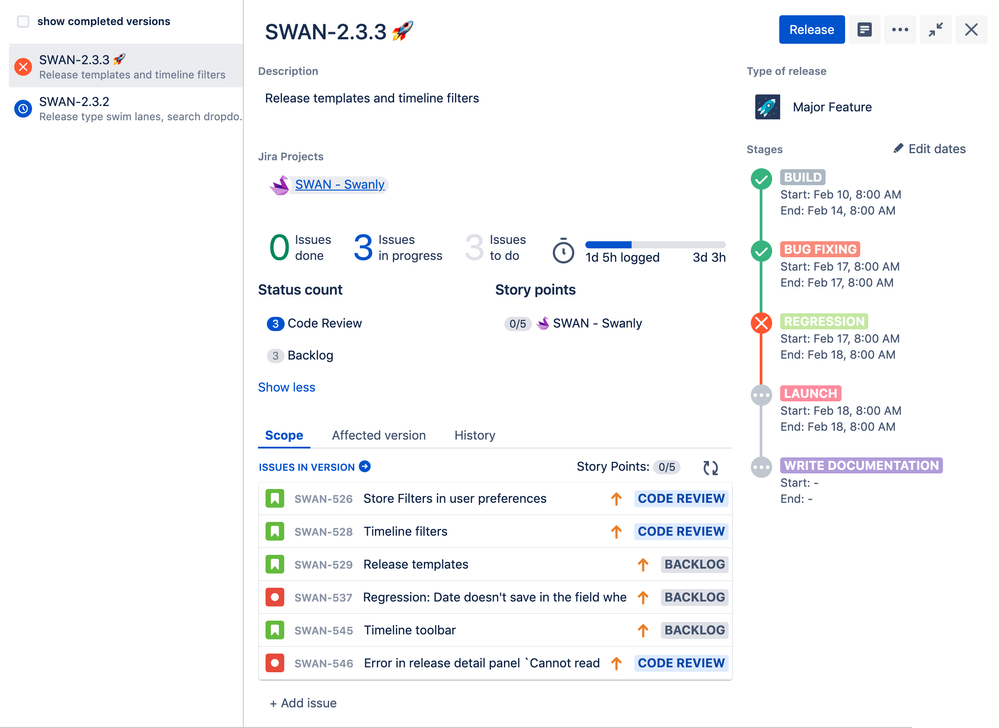The height and width of the screenshot is (728, 999).
Task: Click priority arrow of SWAN-529
Action: pos(643,564)
